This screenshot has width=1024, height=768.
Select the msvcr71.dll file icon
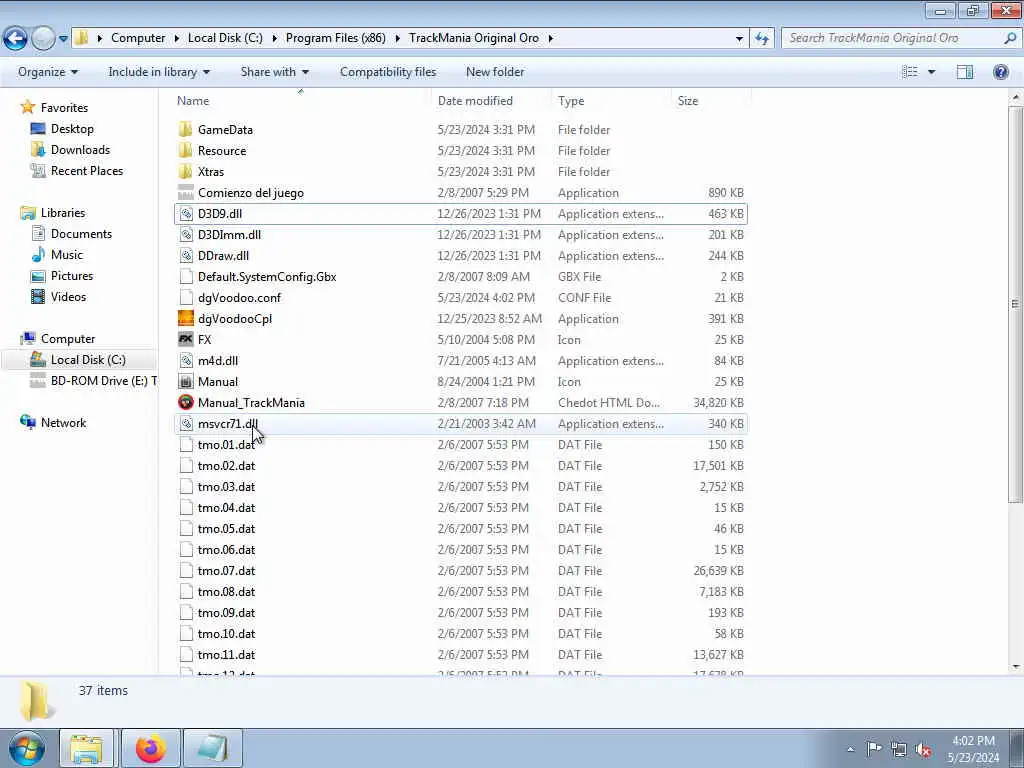(185, 424)
